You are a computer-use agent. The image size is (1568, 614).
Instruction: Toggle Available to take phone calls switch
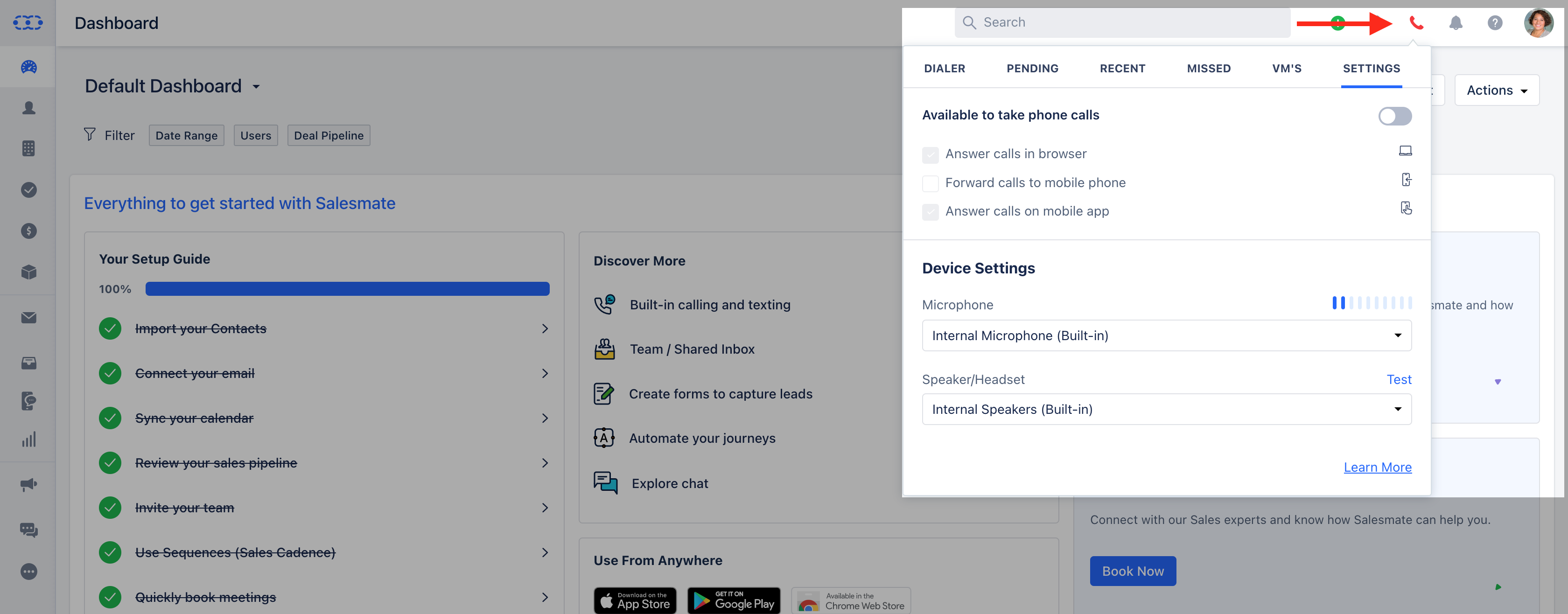coord(1394,116)
